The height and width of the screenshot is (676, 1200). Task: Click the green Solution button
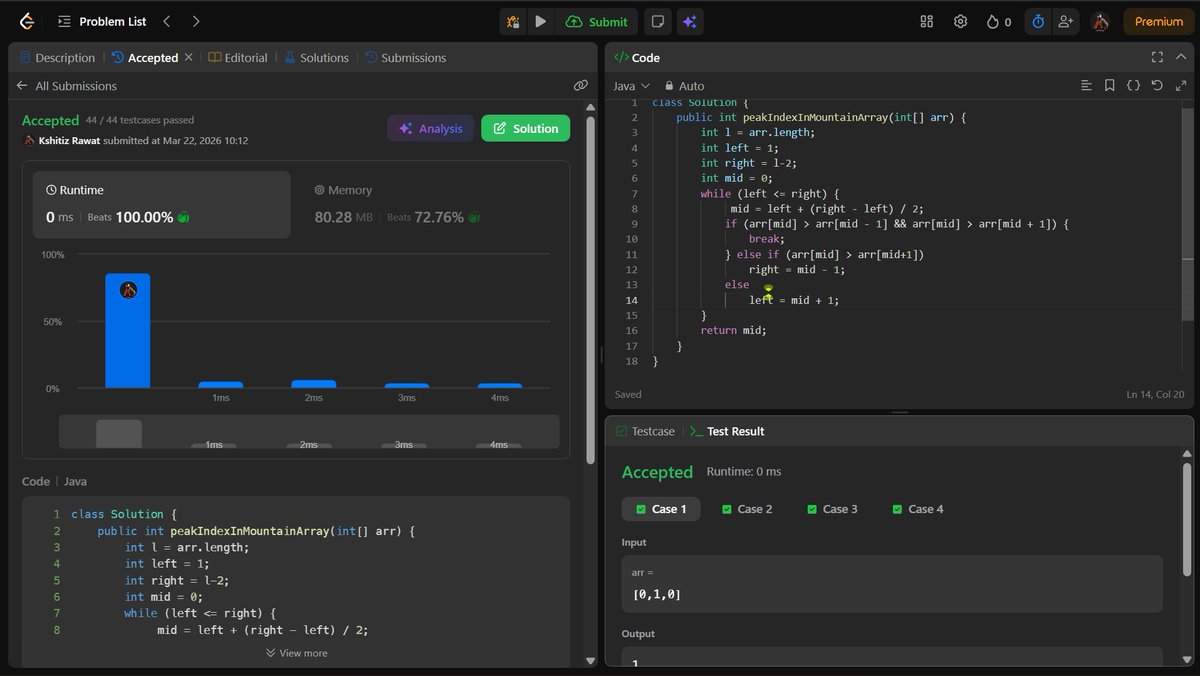tap(526, 128)
